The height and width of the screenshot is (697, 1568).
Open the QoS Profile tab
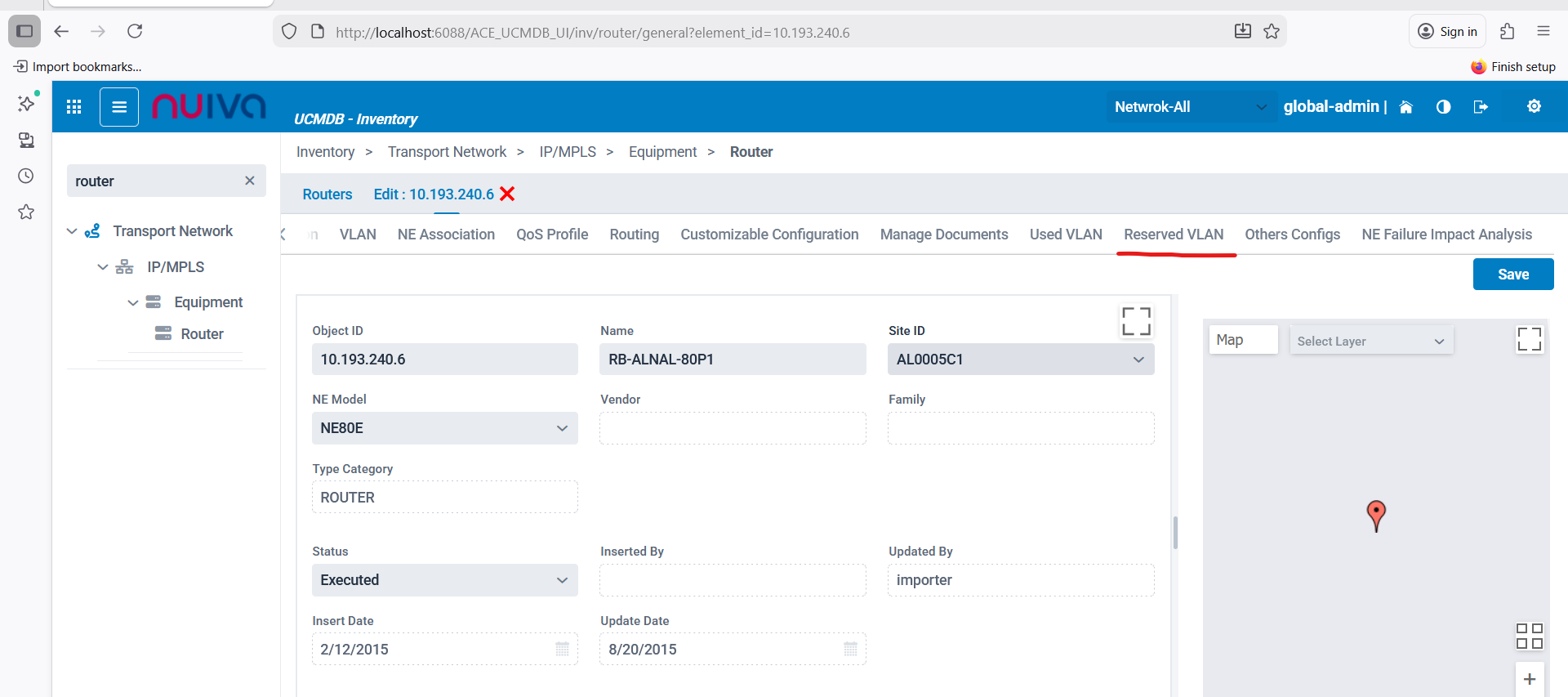point(552,235)
